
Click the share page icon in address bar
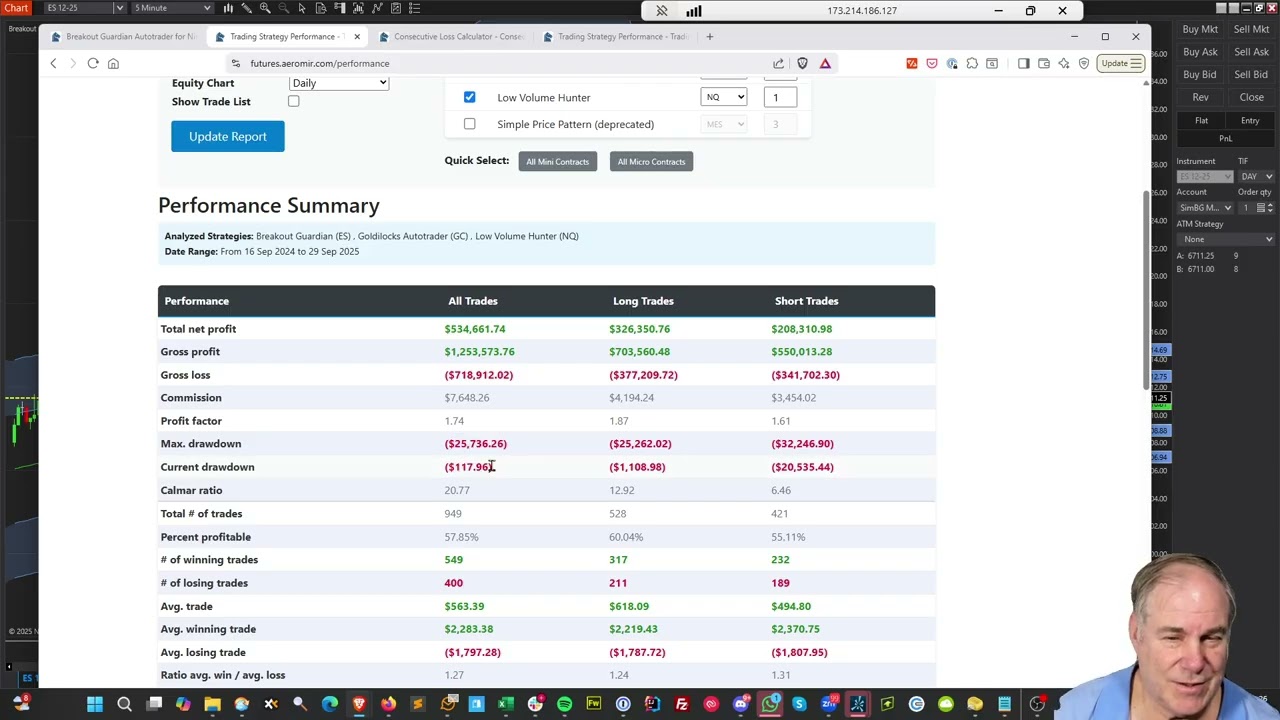click(778, 63)
